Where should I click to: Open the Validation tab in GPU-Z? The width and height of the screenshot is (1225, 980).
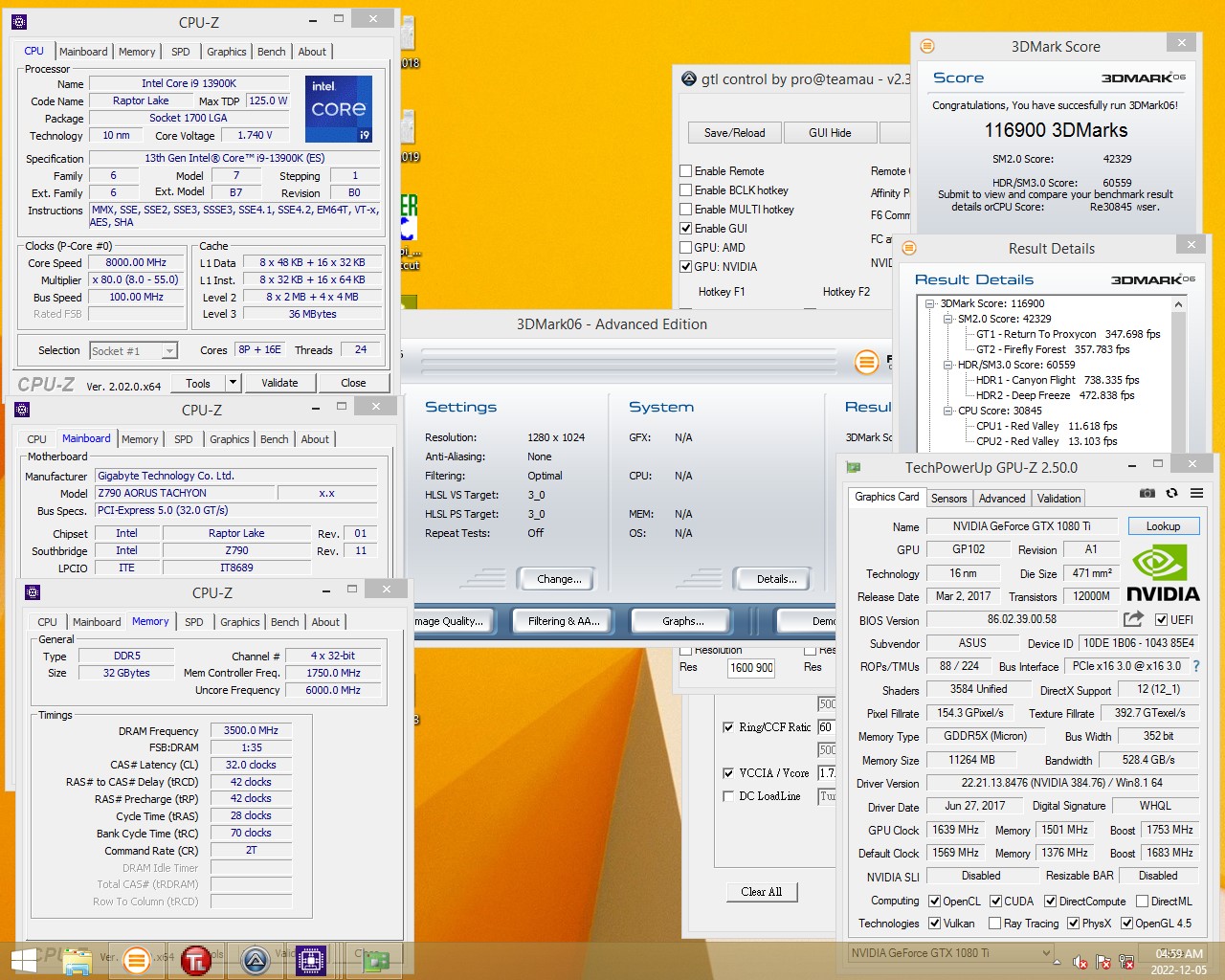pos(1058,499)
